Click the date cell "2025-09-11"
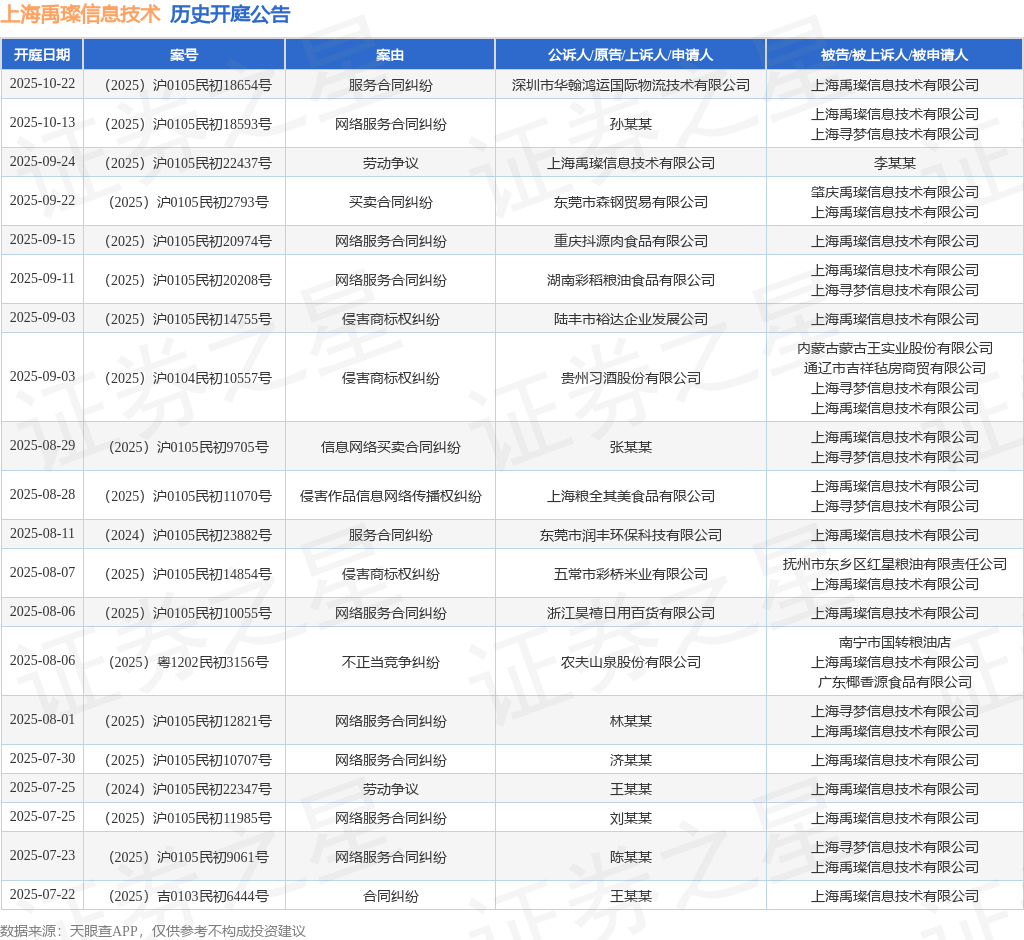This screenshot has height=940, width=1024. pyautogui.click(x=42, y=279)
